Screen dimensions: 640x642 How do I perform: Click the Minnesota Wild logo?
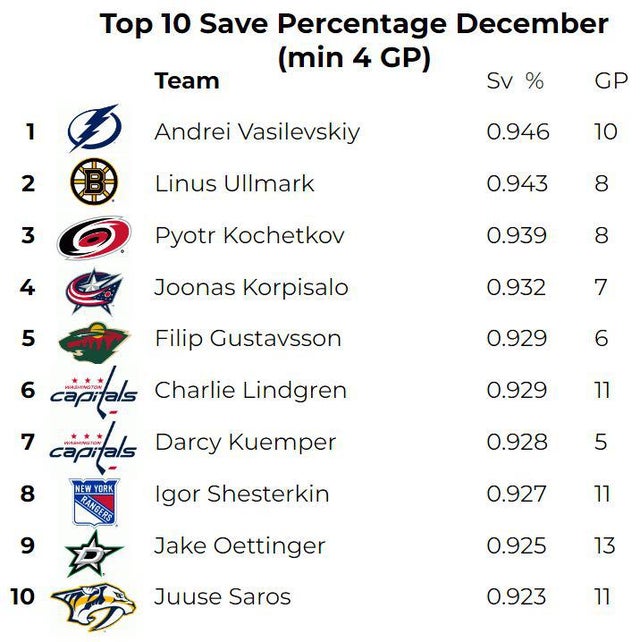[93, 341]
